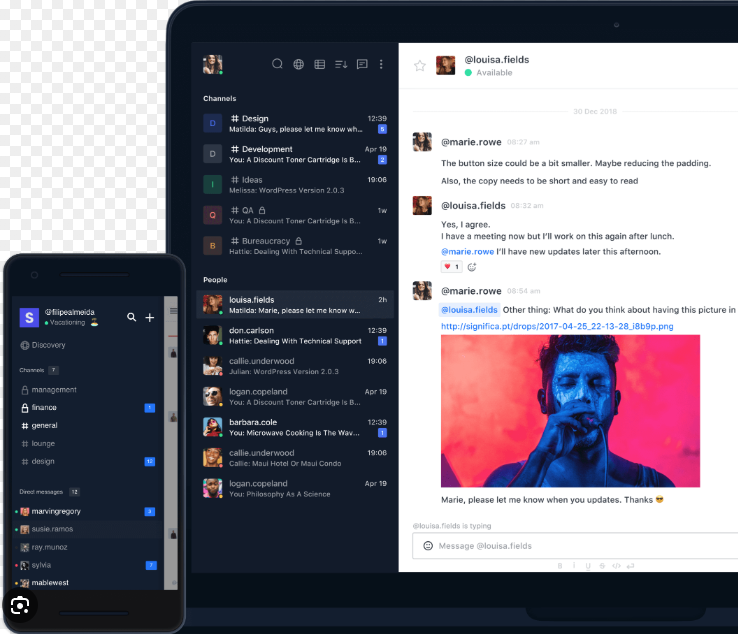Click the Development channel unread badge 2

[x=382, y=160]
